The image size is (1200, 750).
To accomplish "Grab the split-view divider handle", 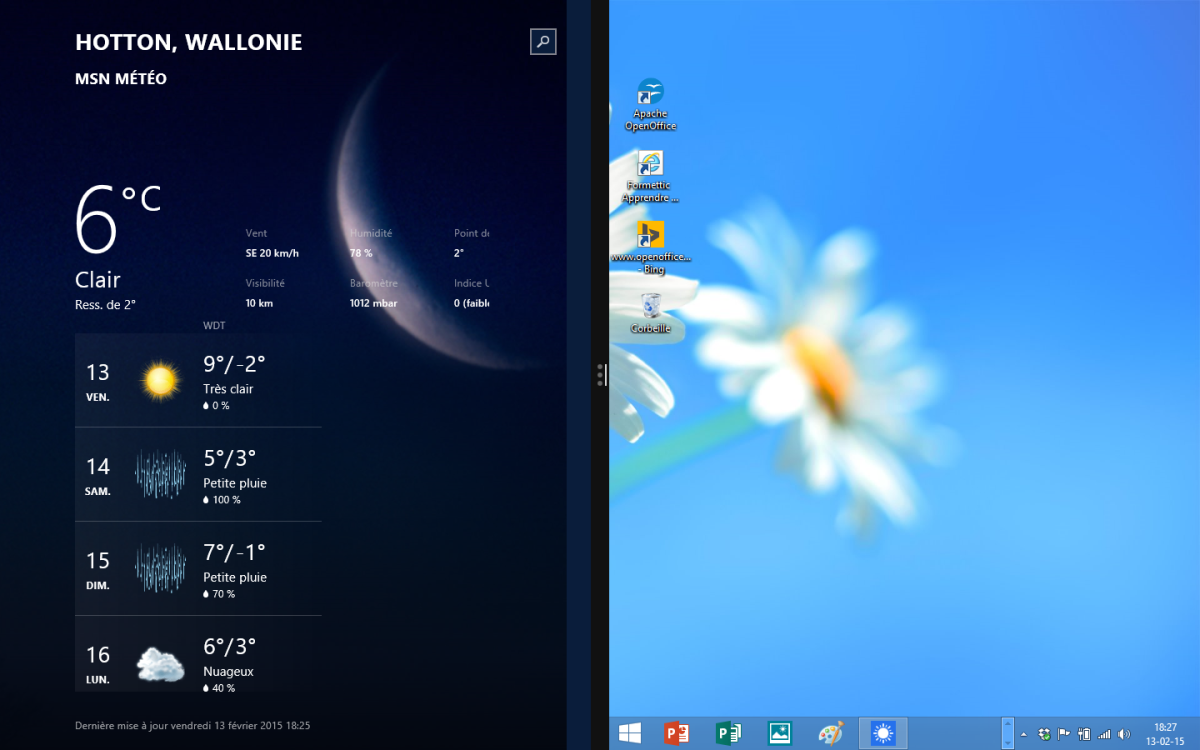I will (600, 375).
